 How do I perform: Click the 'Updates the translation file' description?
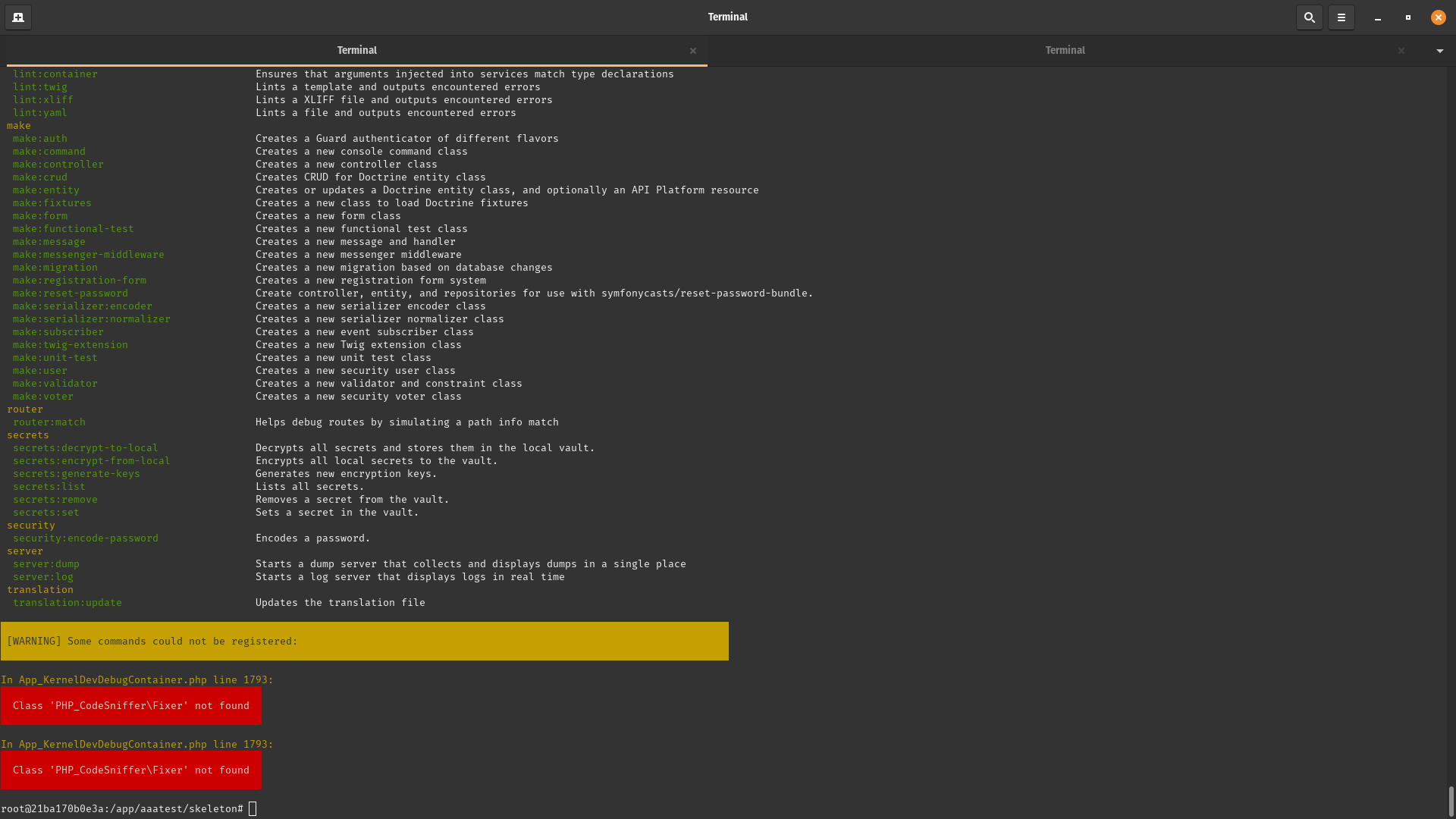pos(340,602)
